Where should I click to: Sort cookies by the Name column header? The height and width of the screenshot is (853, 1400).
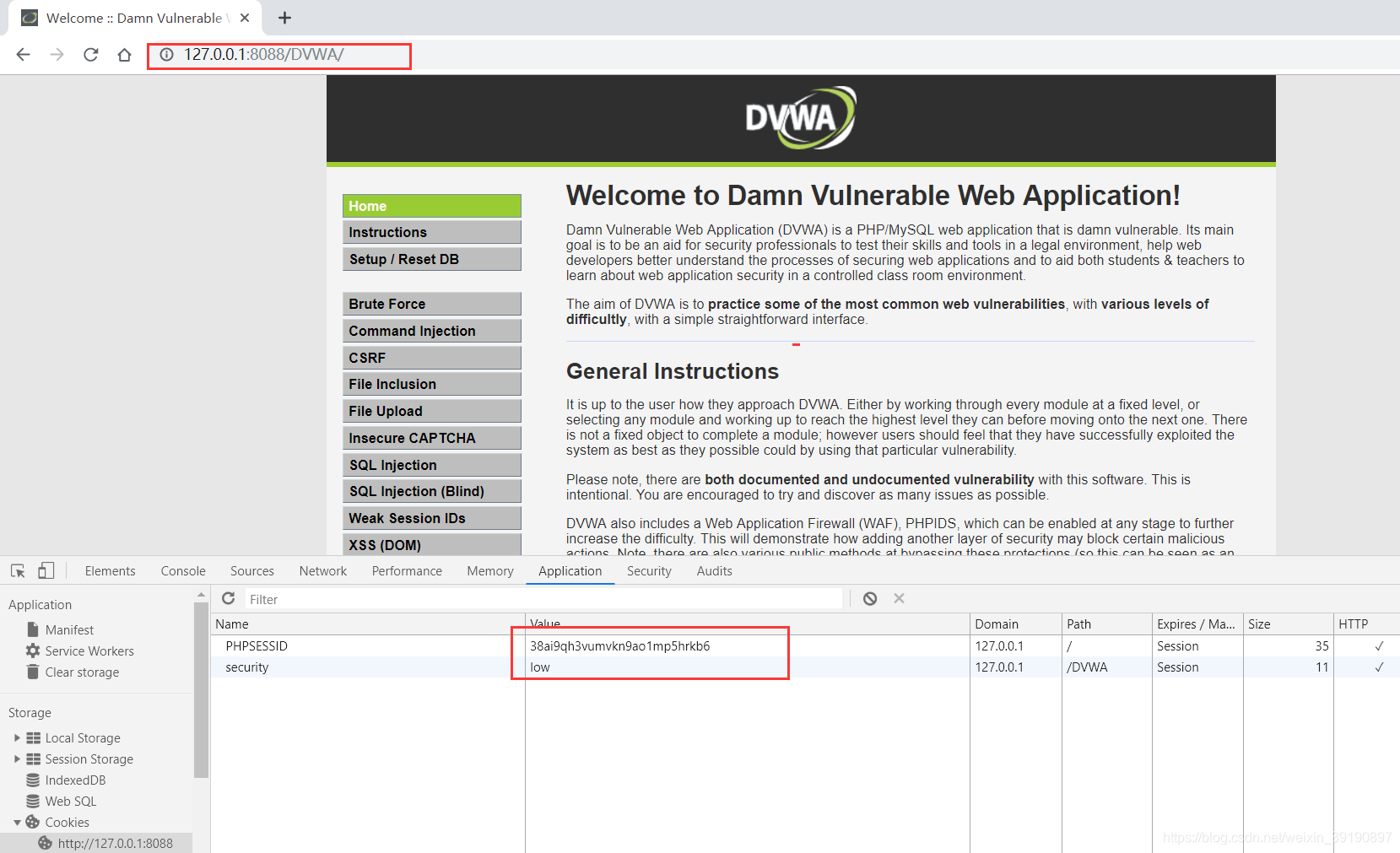(x=368, y=624)
